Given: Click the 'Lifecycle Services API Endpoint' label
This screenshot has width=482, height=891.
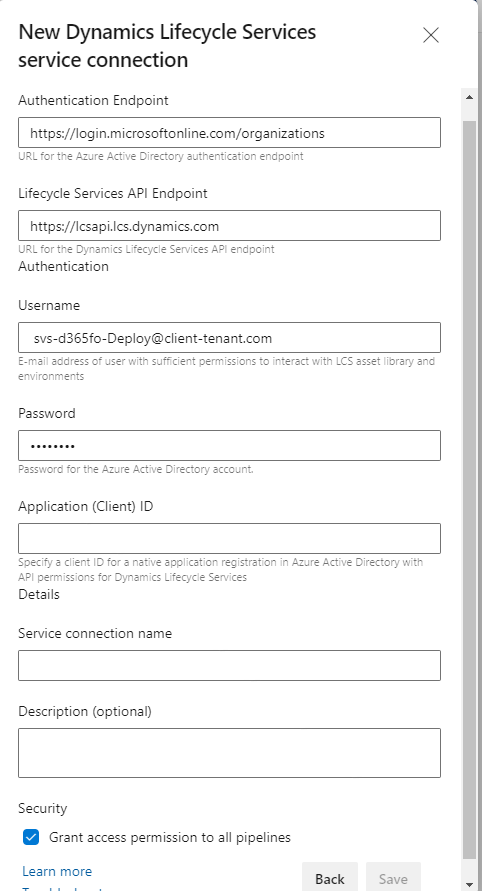Looking at the screenshot, I should point(113,194).
